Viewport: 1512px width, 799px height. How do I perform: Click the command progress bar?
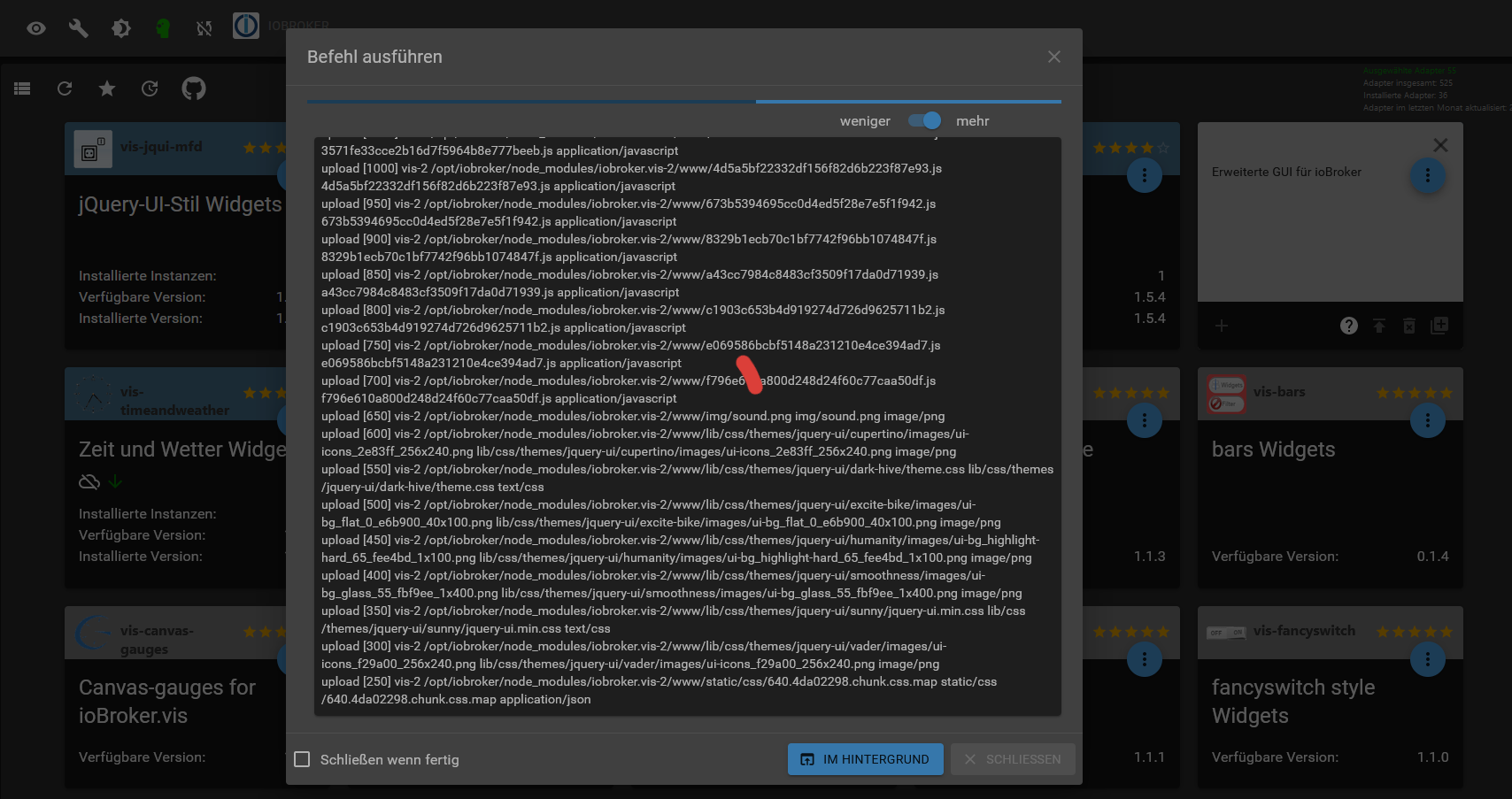coord(683,102)
